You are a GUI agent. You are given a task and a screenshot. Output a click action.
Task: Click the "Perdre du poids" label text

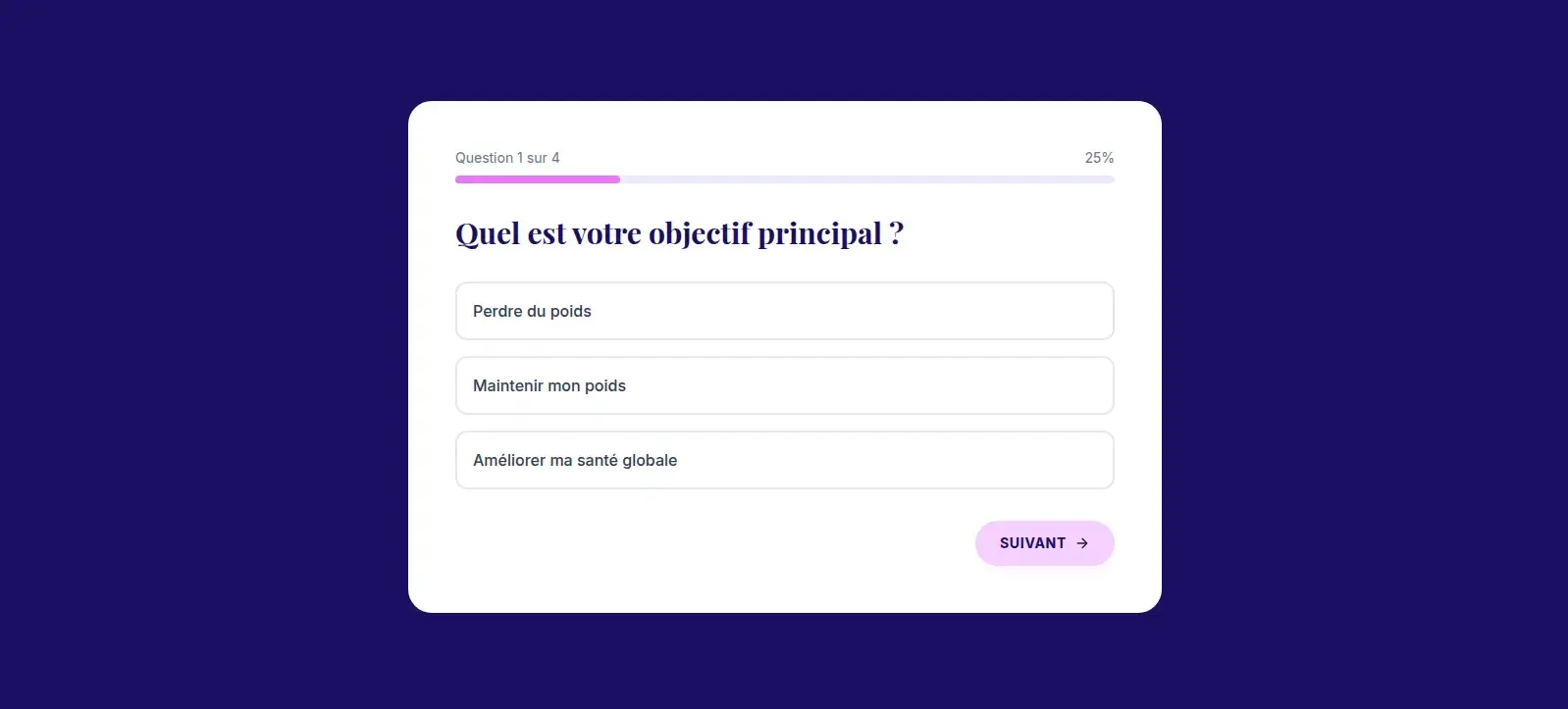click(532, 311)
